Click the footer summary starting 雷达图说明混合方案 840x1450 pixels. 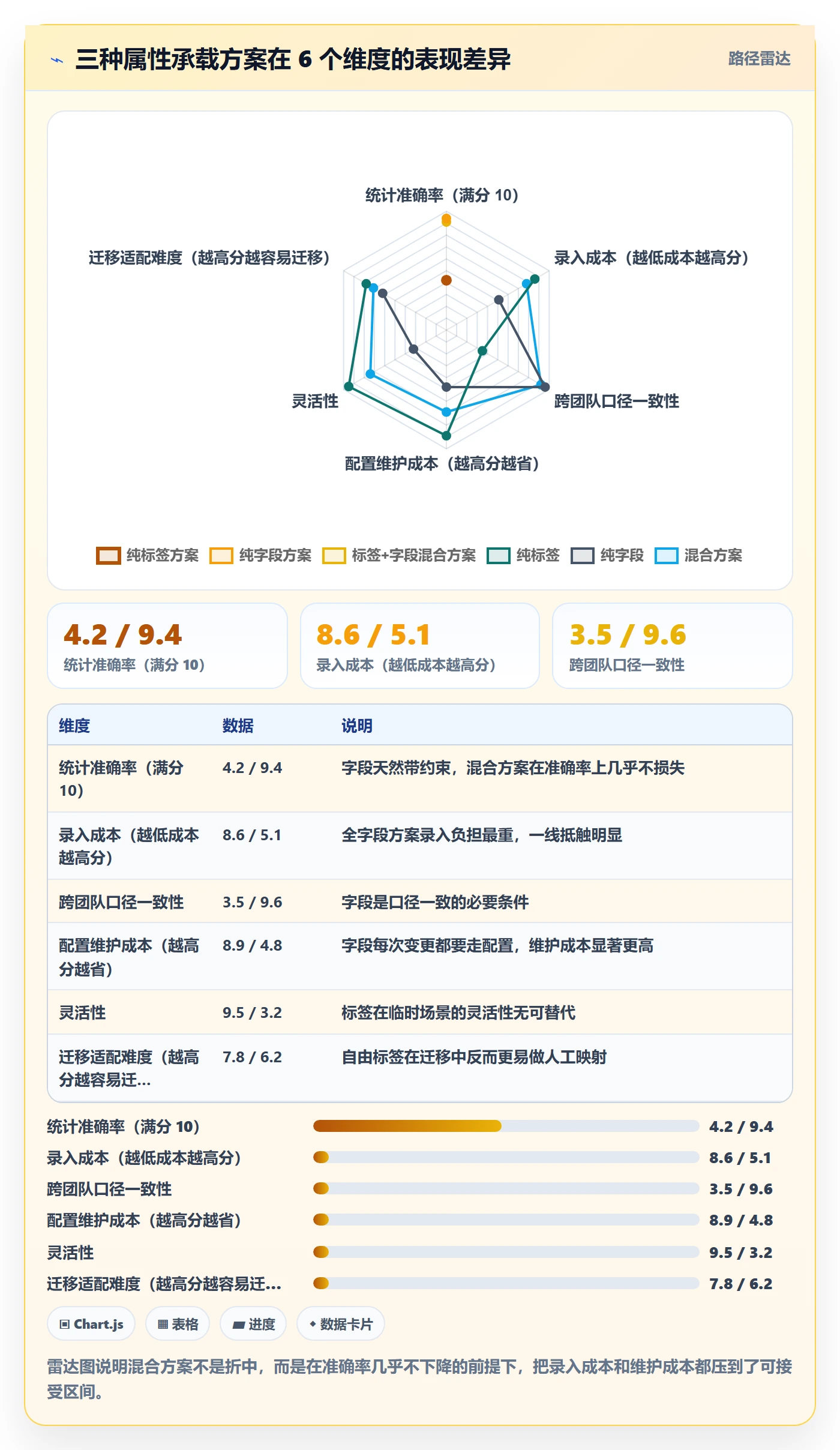coord(419,1379)
